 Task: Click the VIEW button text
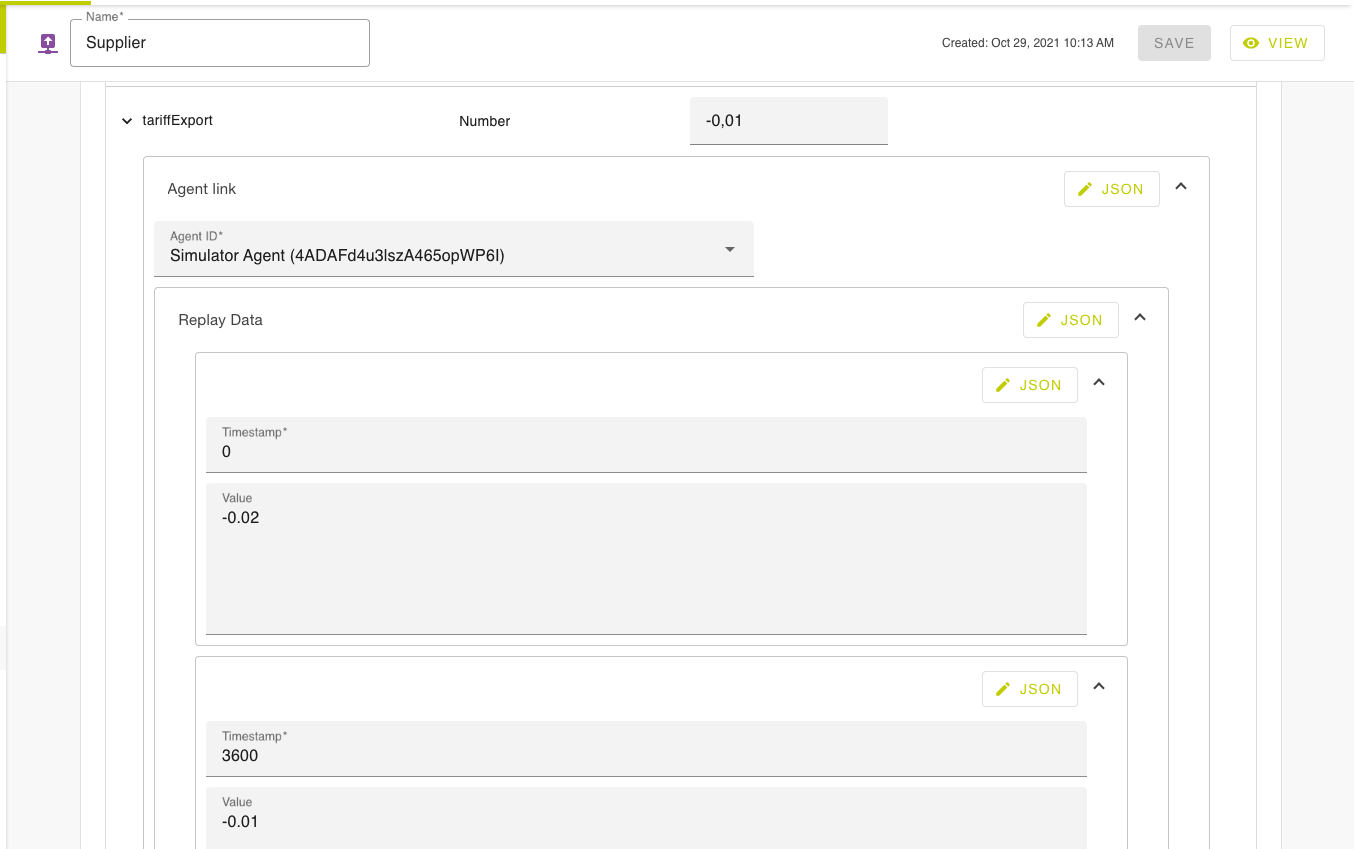pos(1287,43)
